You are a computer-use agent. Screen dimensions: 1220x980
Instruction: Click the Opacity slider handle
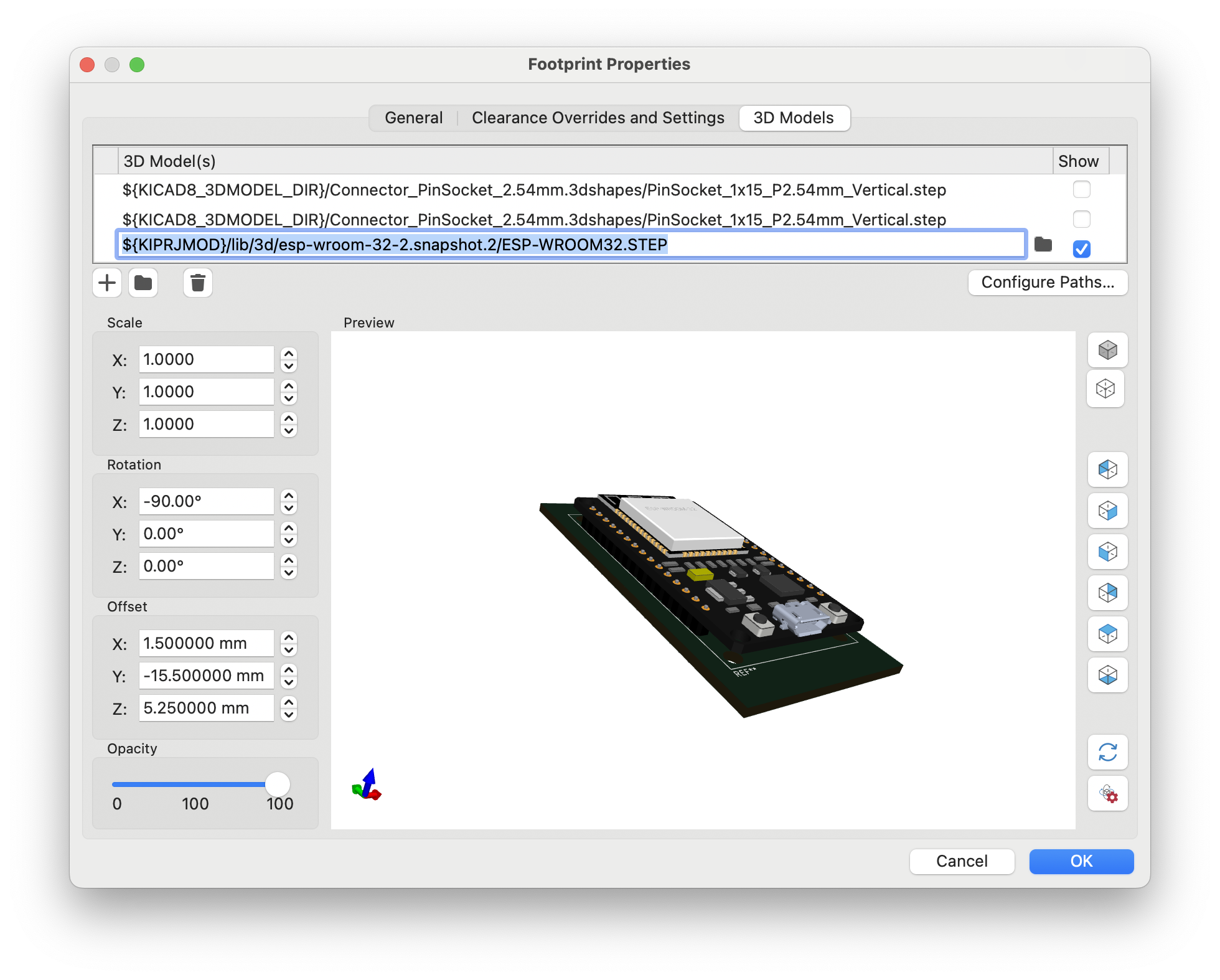coord(278,784)
